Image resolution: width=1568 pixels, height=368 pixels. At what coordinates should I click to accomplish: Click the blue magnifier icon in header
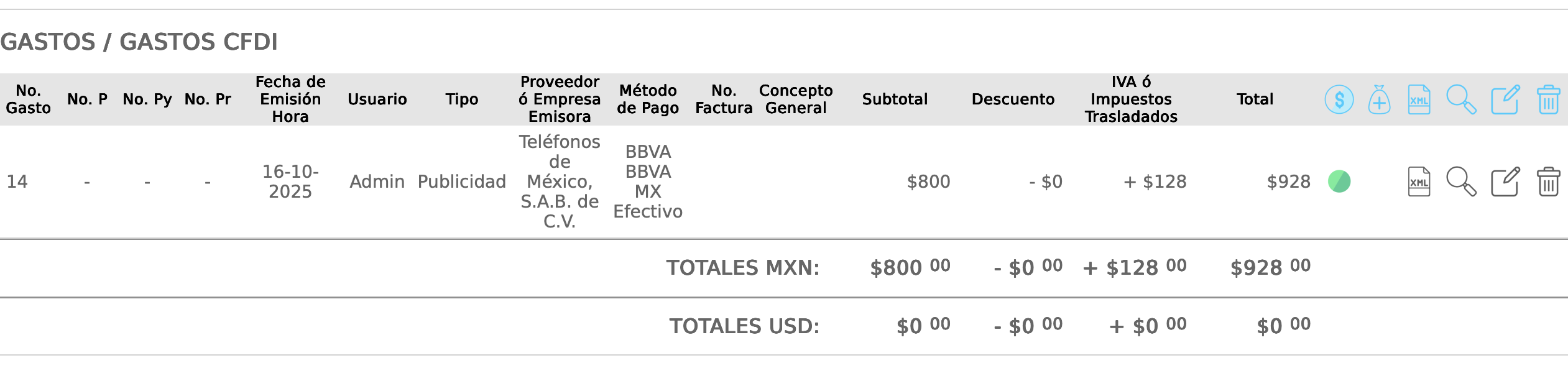1460,99
